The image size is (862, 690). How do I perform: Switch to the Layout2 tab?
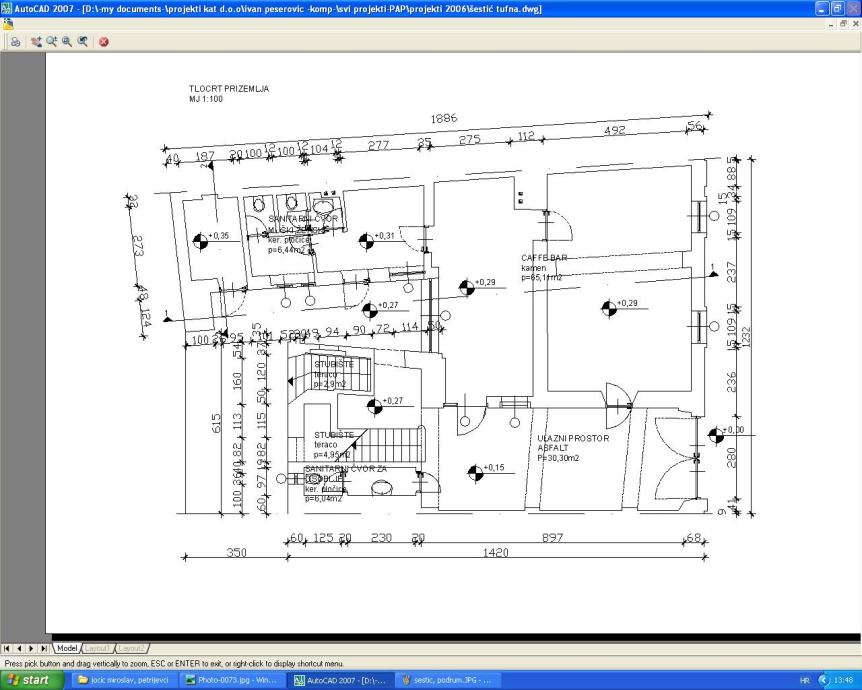coord(131,648)
